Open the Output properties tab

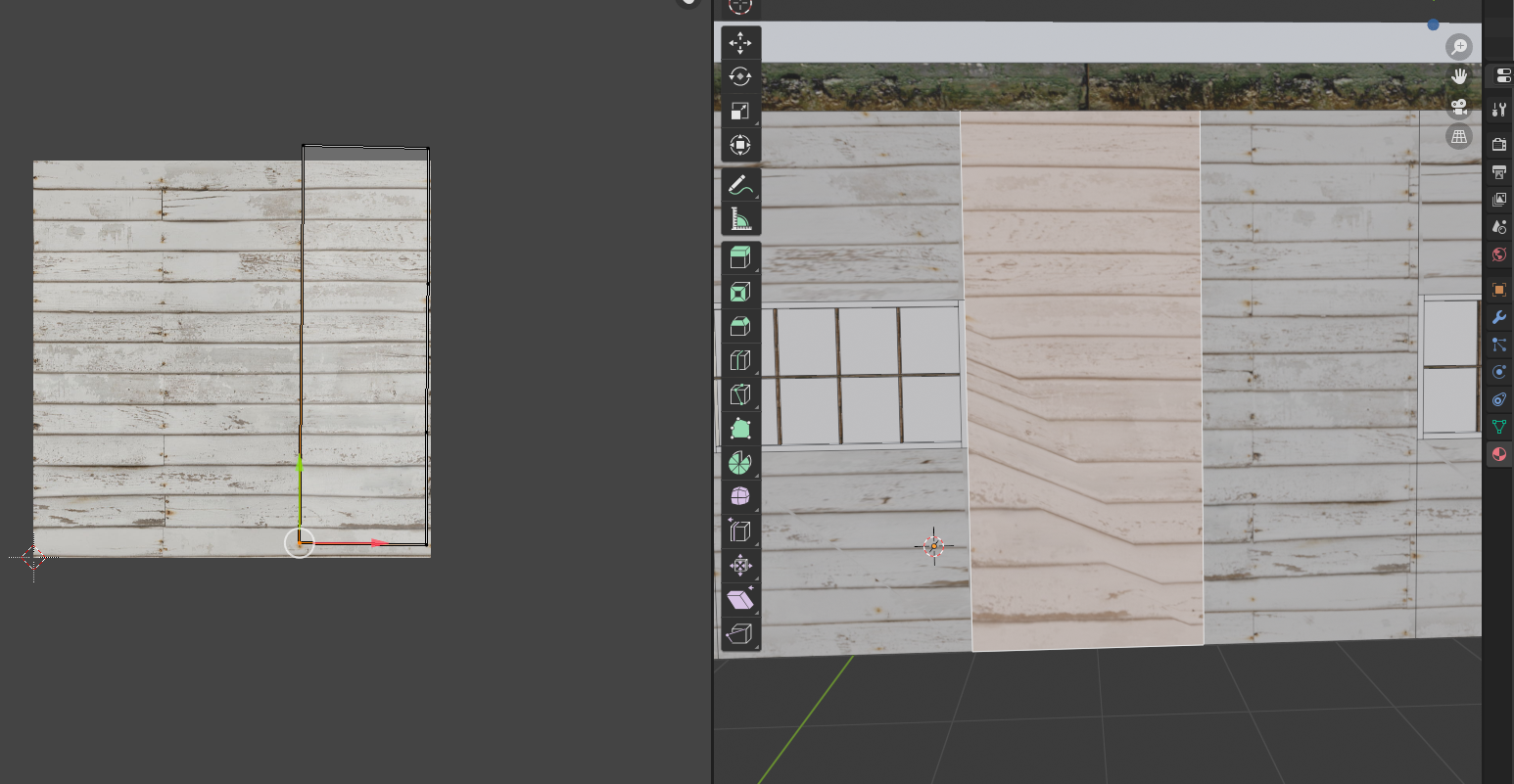coord(1499,172)
